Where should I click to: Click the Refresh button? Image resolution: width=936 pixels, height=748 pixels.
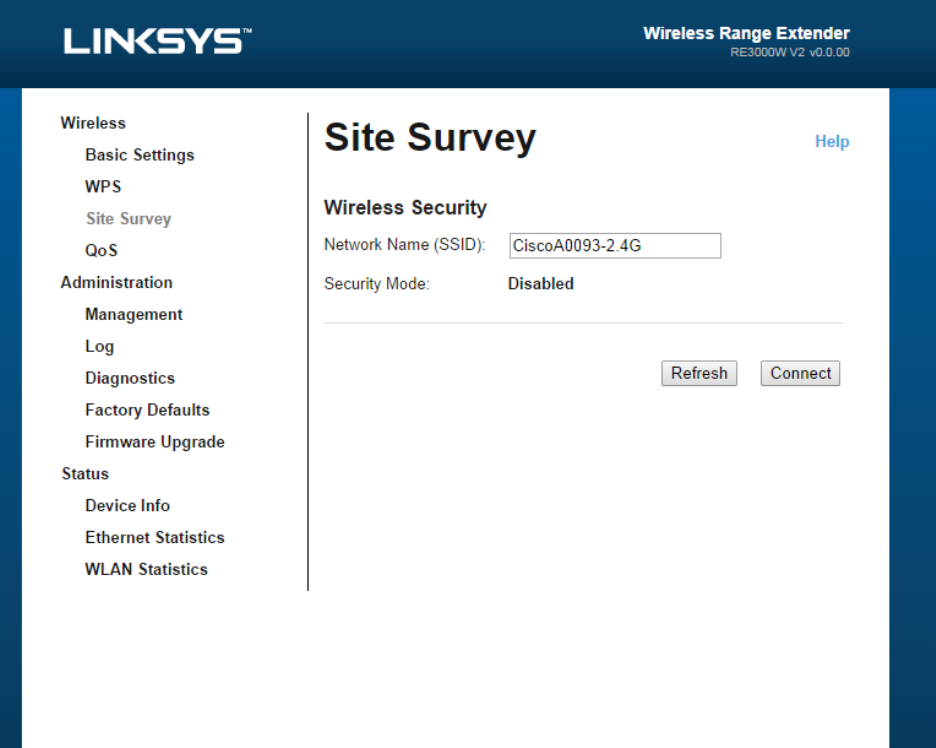click(699, 373)
